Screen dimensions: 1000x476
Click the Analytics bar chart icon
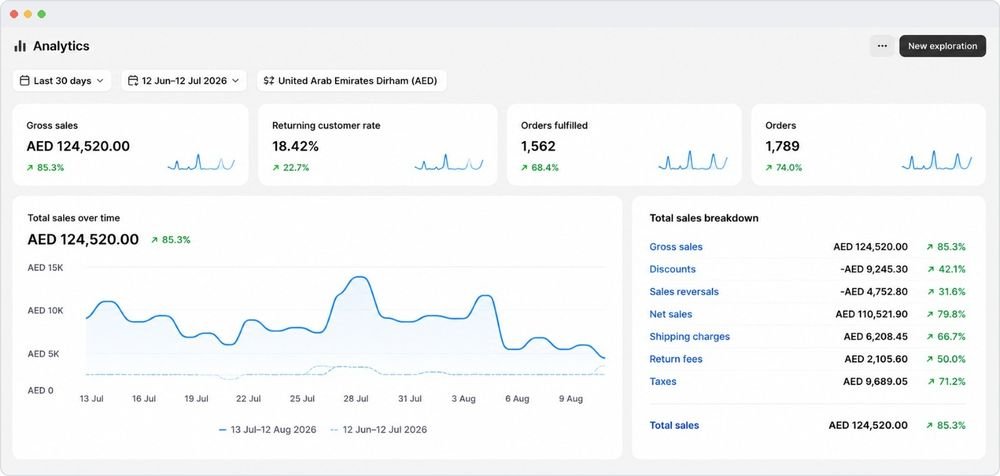(x=20, y=46)
